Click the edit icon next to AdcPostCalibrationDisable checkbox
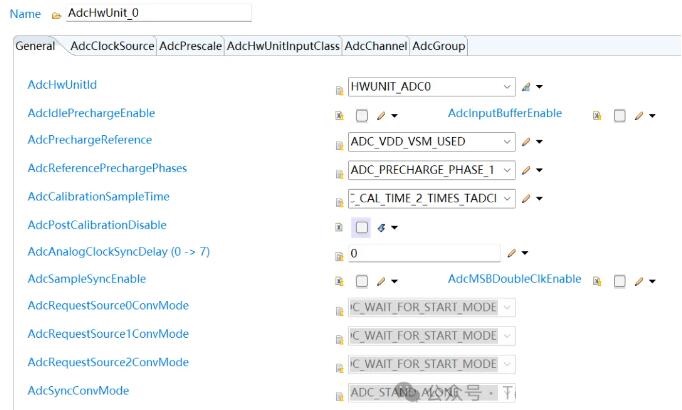Screen dimensions: 682x410 381,227
